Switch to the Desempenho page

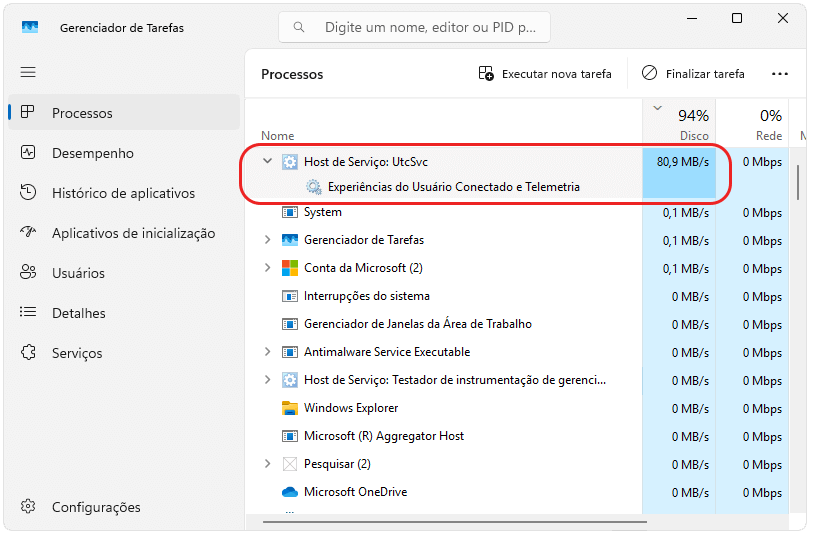point(124,153)
